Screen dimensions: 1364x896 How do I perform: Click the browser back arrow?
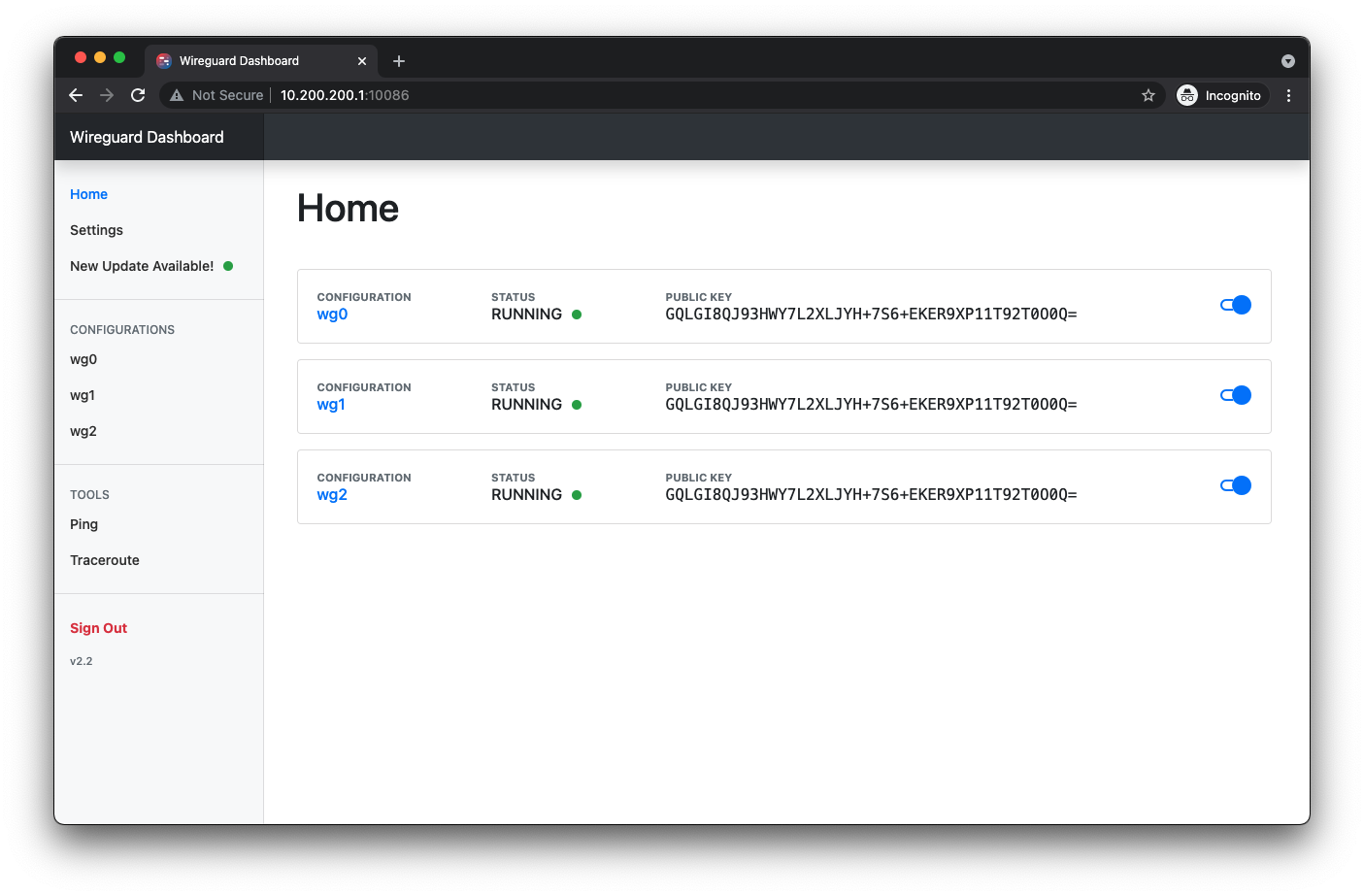76,95
